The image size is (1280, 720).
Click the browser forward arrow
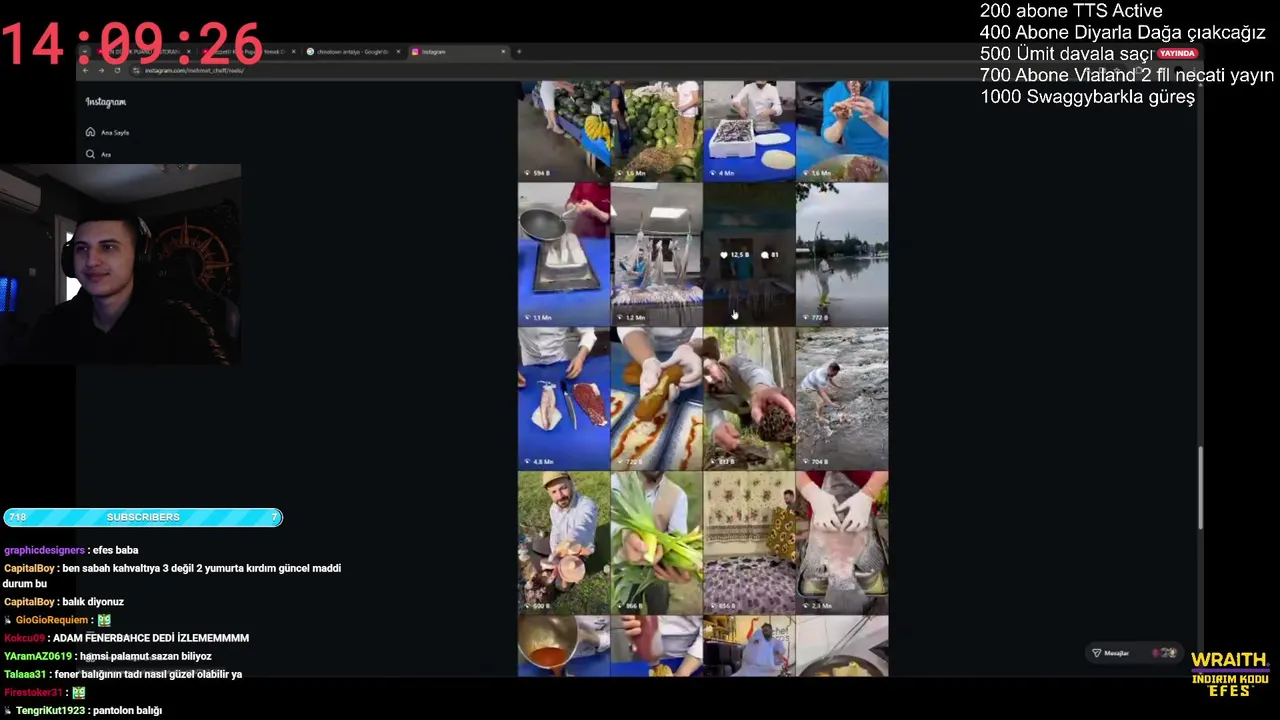pos(101,70)
